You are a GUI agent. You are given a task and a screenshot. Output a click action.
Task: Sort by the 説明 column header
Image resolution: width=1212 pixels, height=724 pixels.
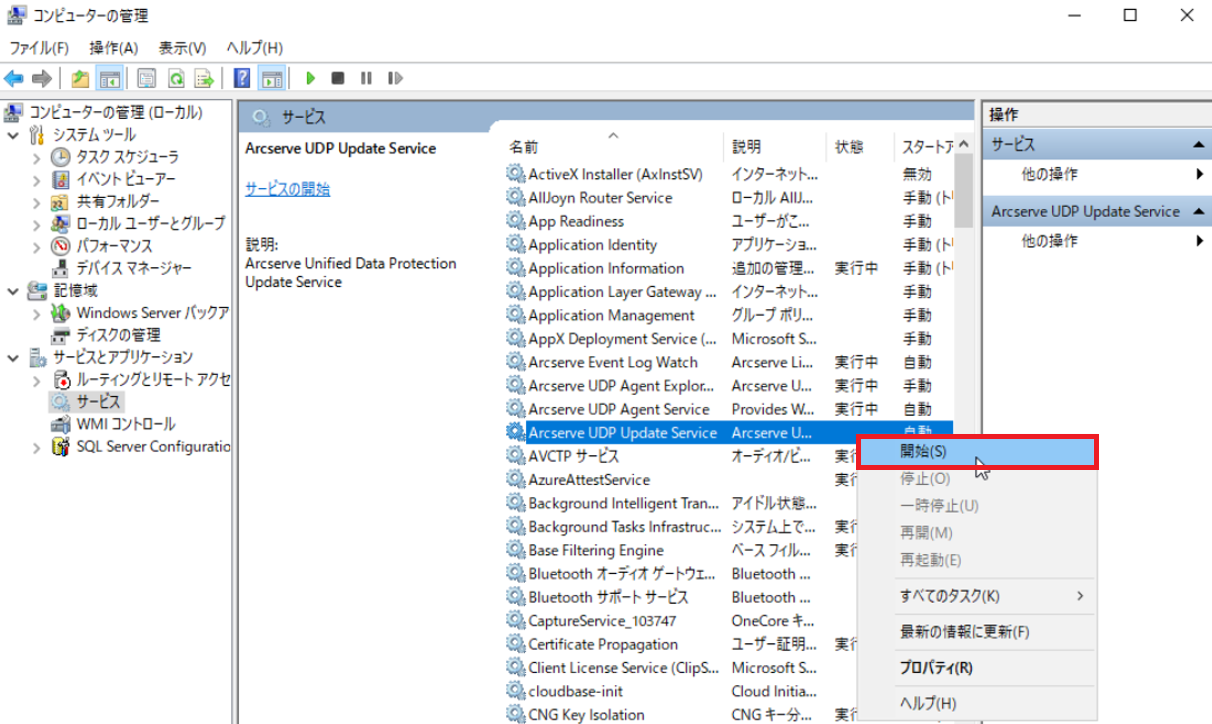coord(775,147)
